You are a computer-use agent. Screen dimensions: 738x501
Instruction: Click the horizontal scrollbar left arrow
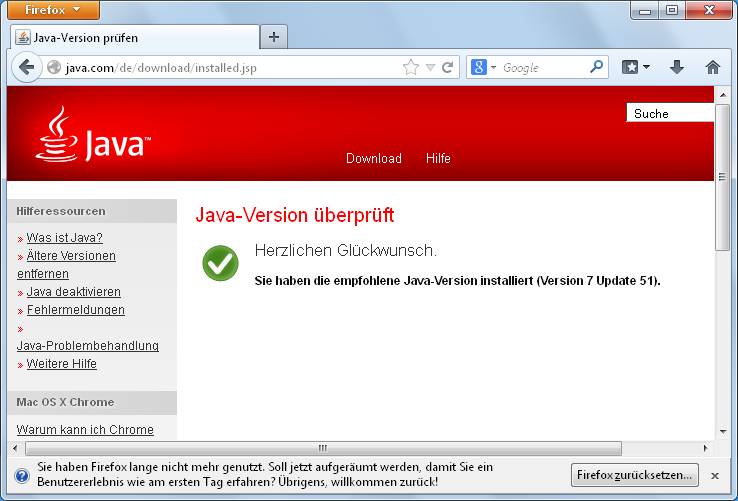pyautogui.click(x=16, y=448)
